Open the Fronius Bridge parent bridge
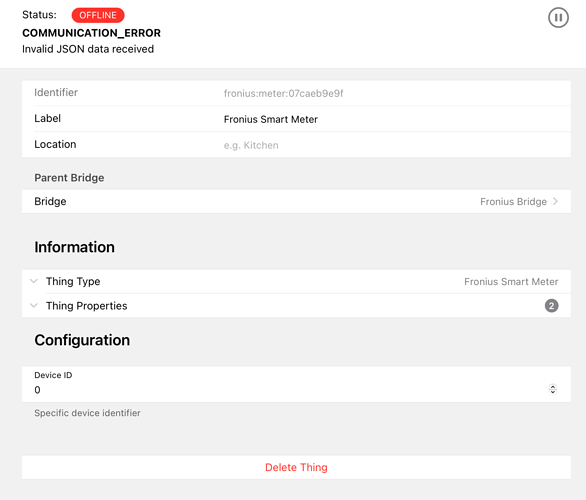This screenshot has width=586, height=500. (x=296, y=201)
